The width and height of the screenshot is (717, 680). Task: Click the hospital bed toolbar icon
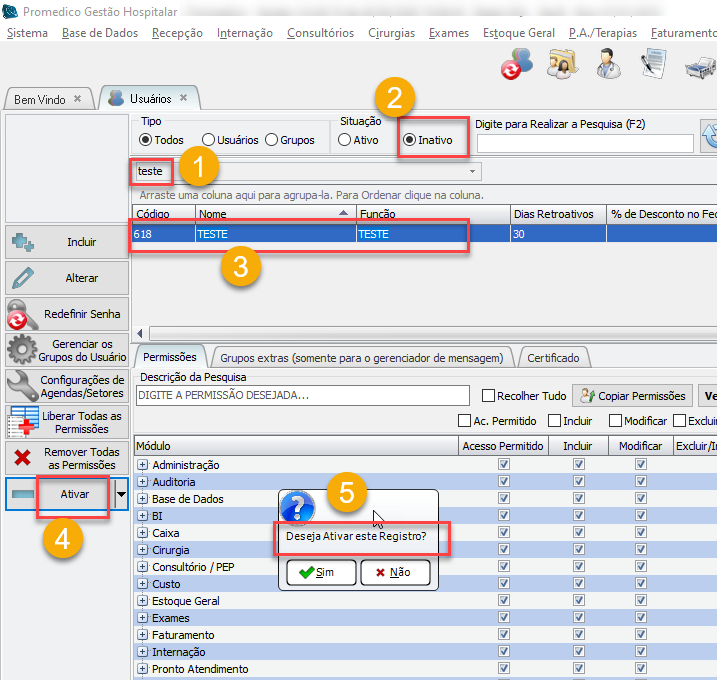[699, 66]
